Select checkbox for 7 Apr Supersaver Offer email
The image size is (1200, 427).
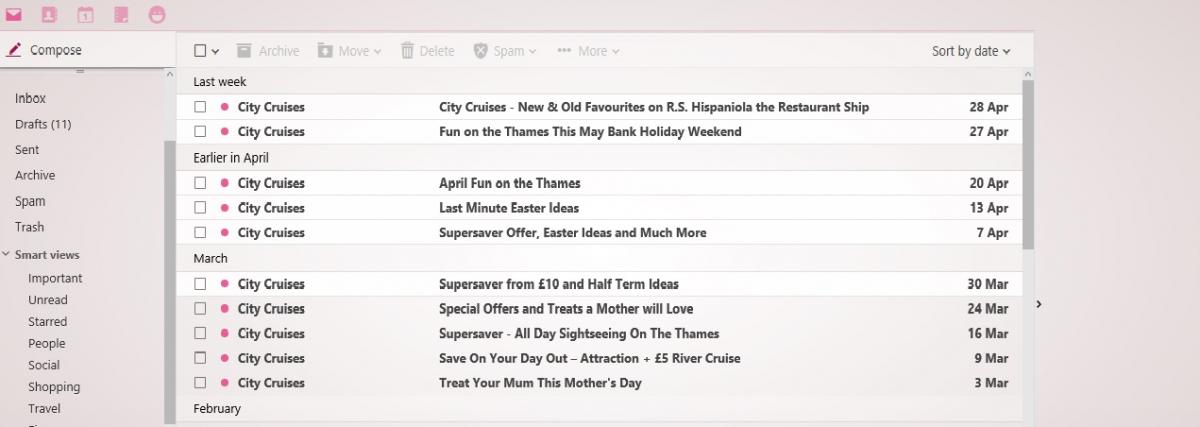tap(200, 232)
